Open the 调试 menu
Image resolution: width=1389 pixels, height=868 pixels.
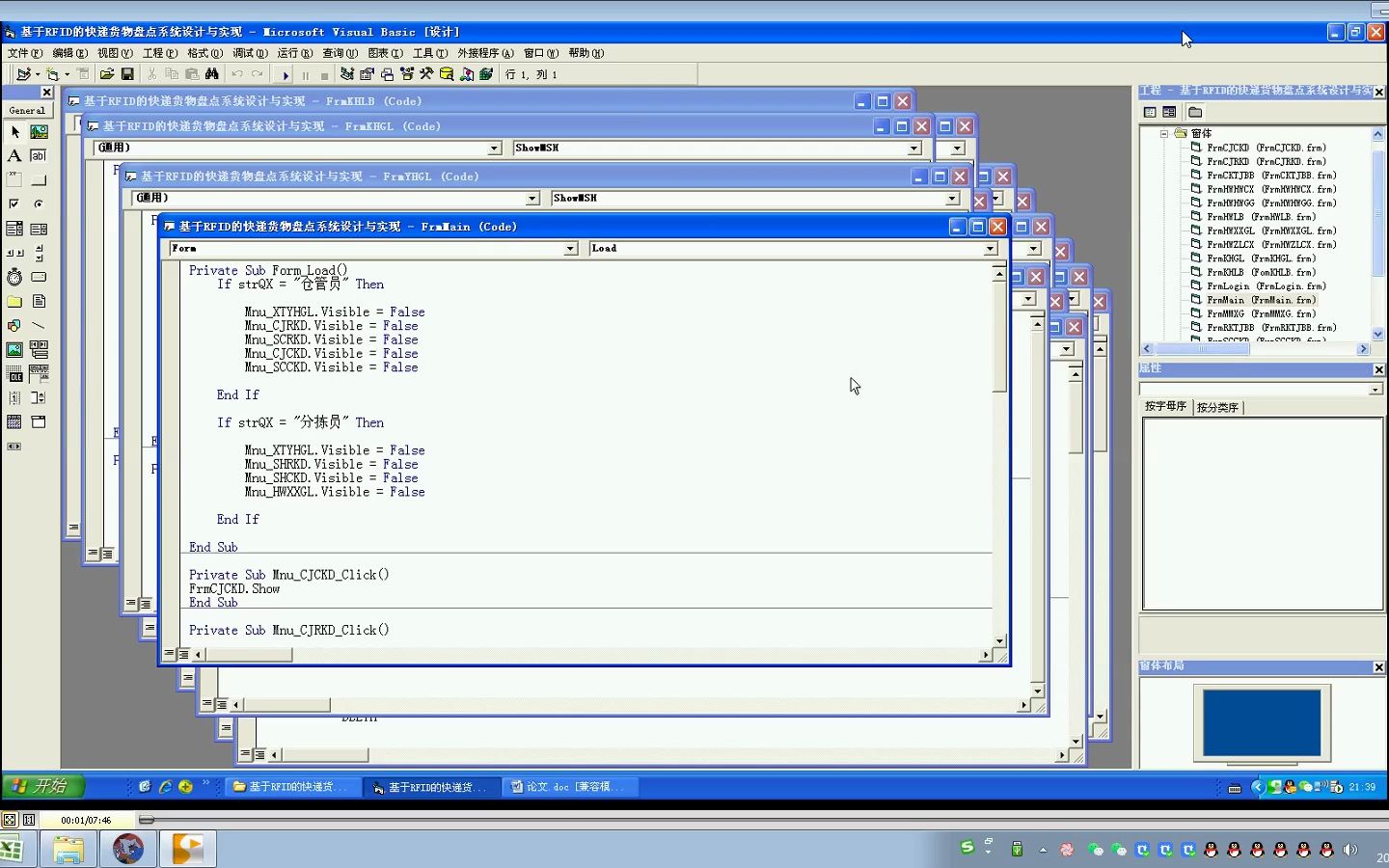coord(250,53)
